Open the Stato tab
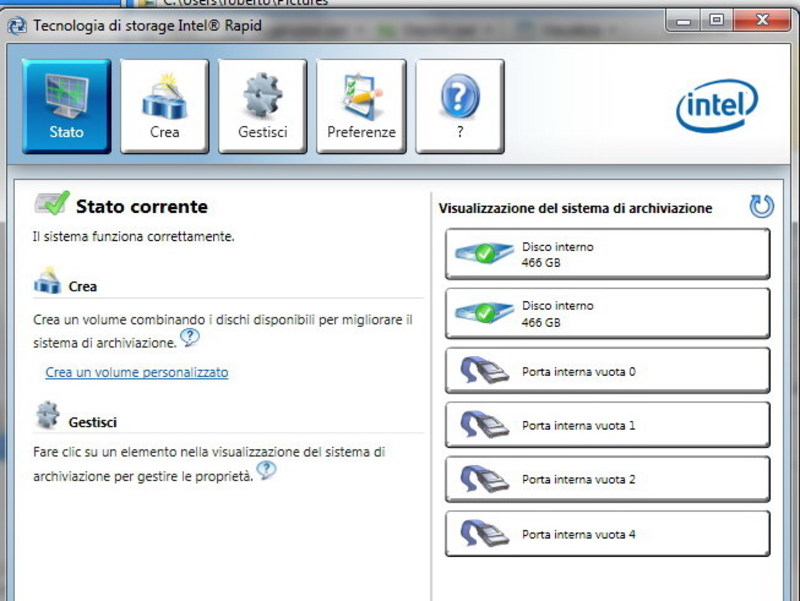800x601 pixels. (x=66, y=106)
